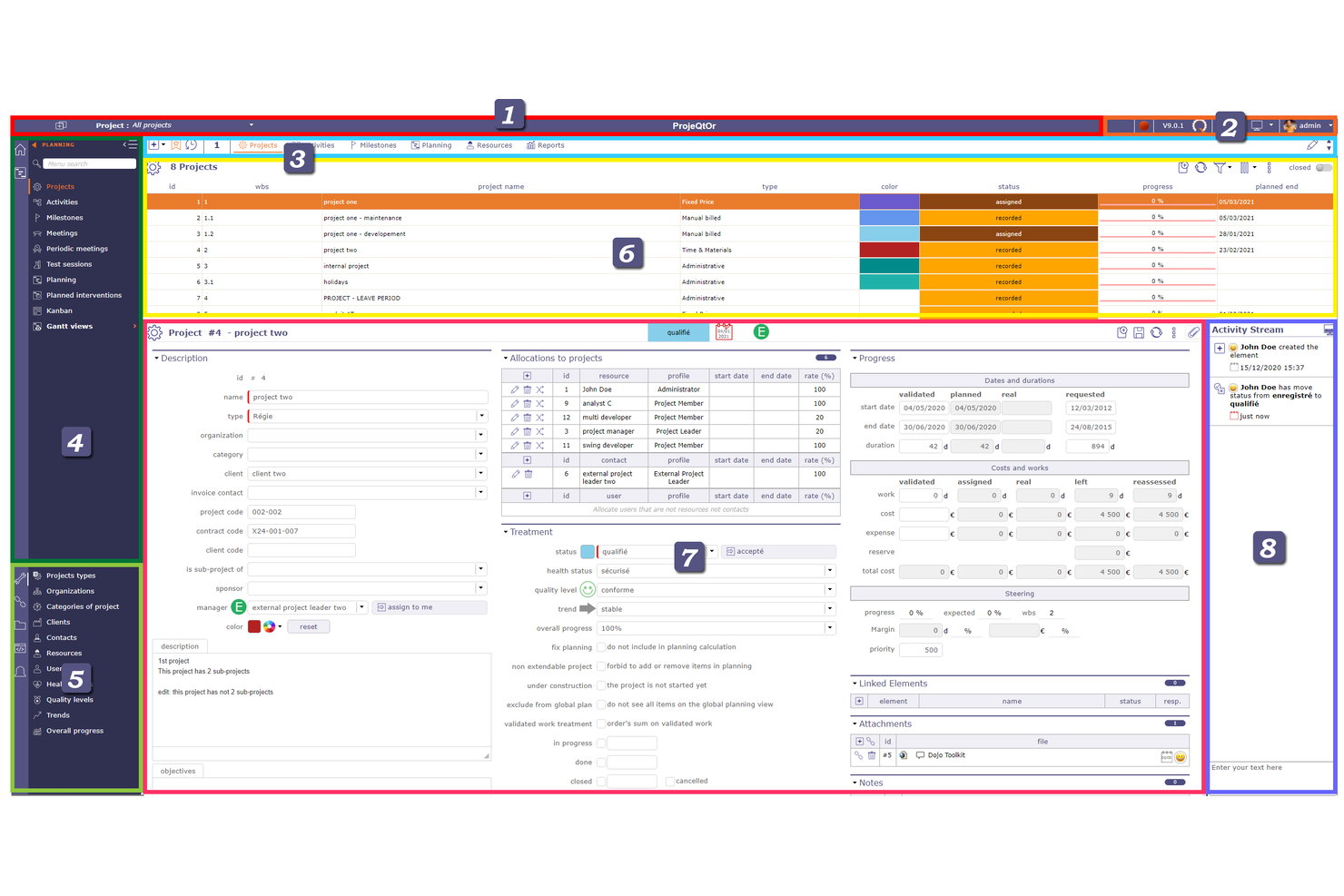Click the accepté status button
The height and width of the screenshot is (896, 1344).
tap(779, 551)
